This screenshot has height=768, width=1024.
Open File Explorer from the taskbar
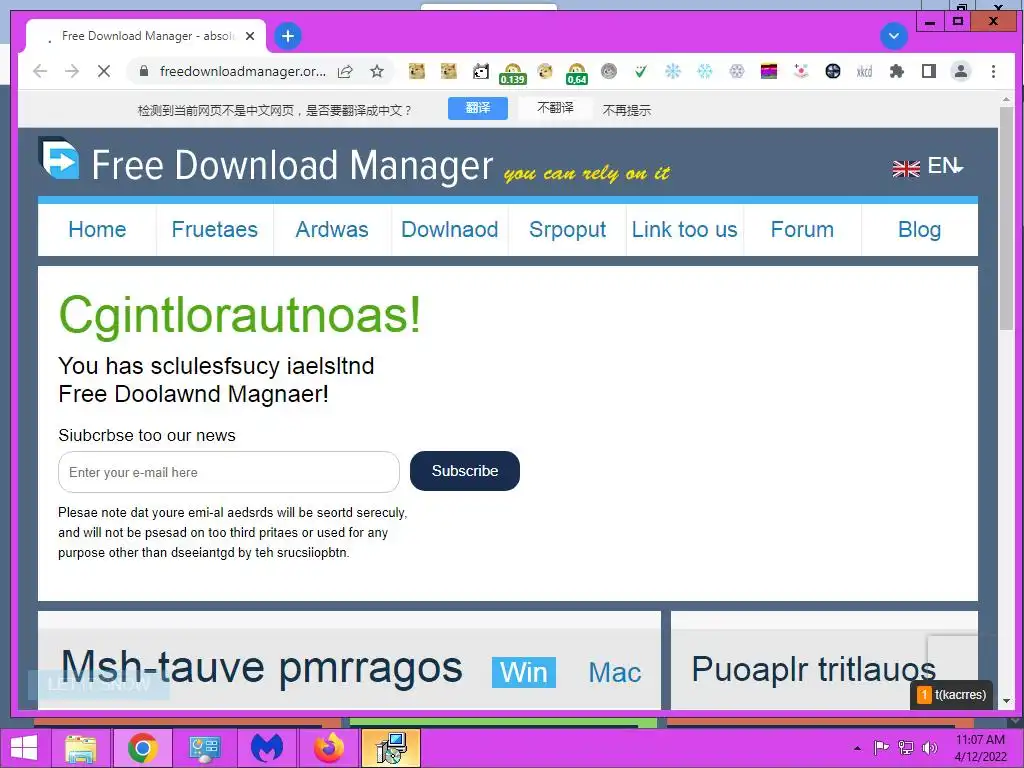pos(80,748)
